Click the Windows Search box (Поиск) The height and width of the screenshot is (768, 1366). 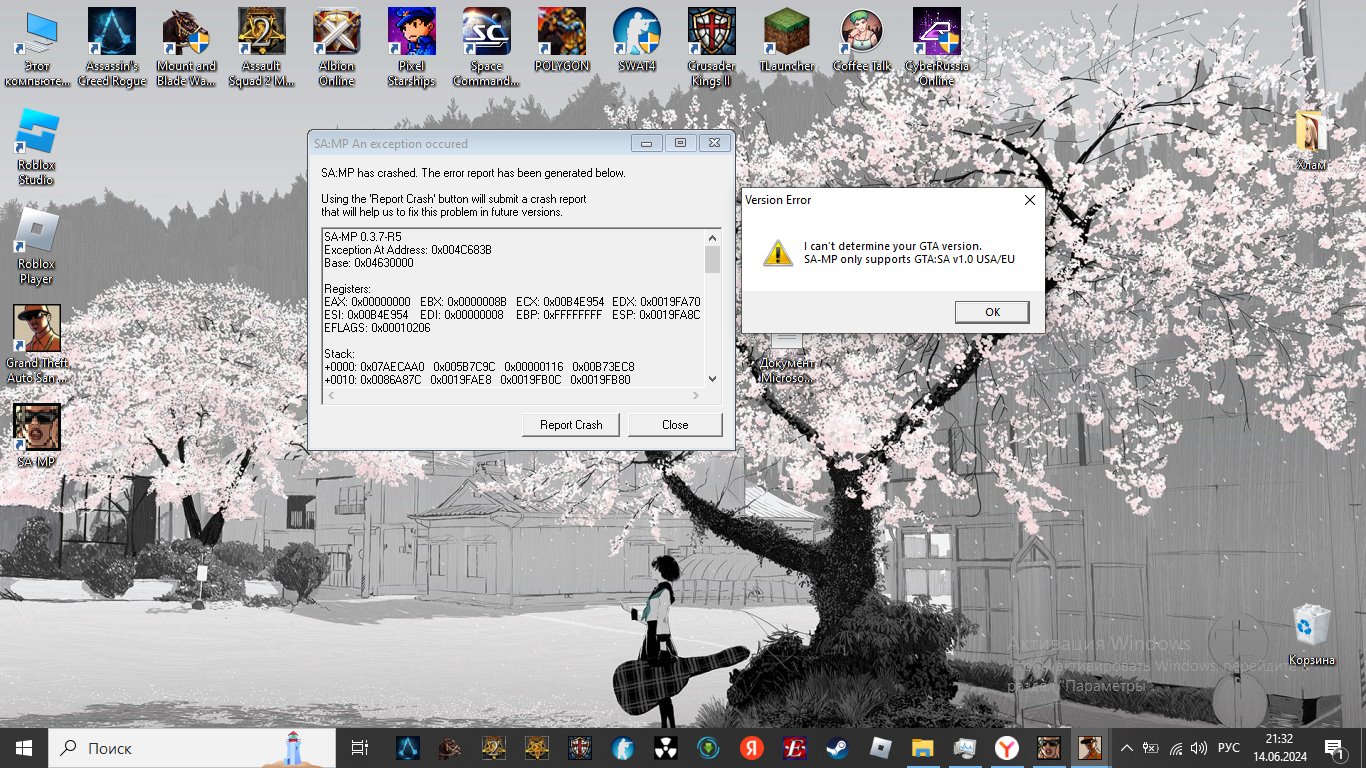click(x=190, y=748)
